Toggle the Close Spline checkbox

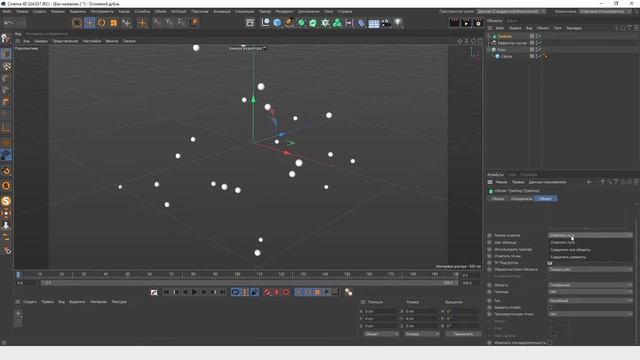(550, 307)
